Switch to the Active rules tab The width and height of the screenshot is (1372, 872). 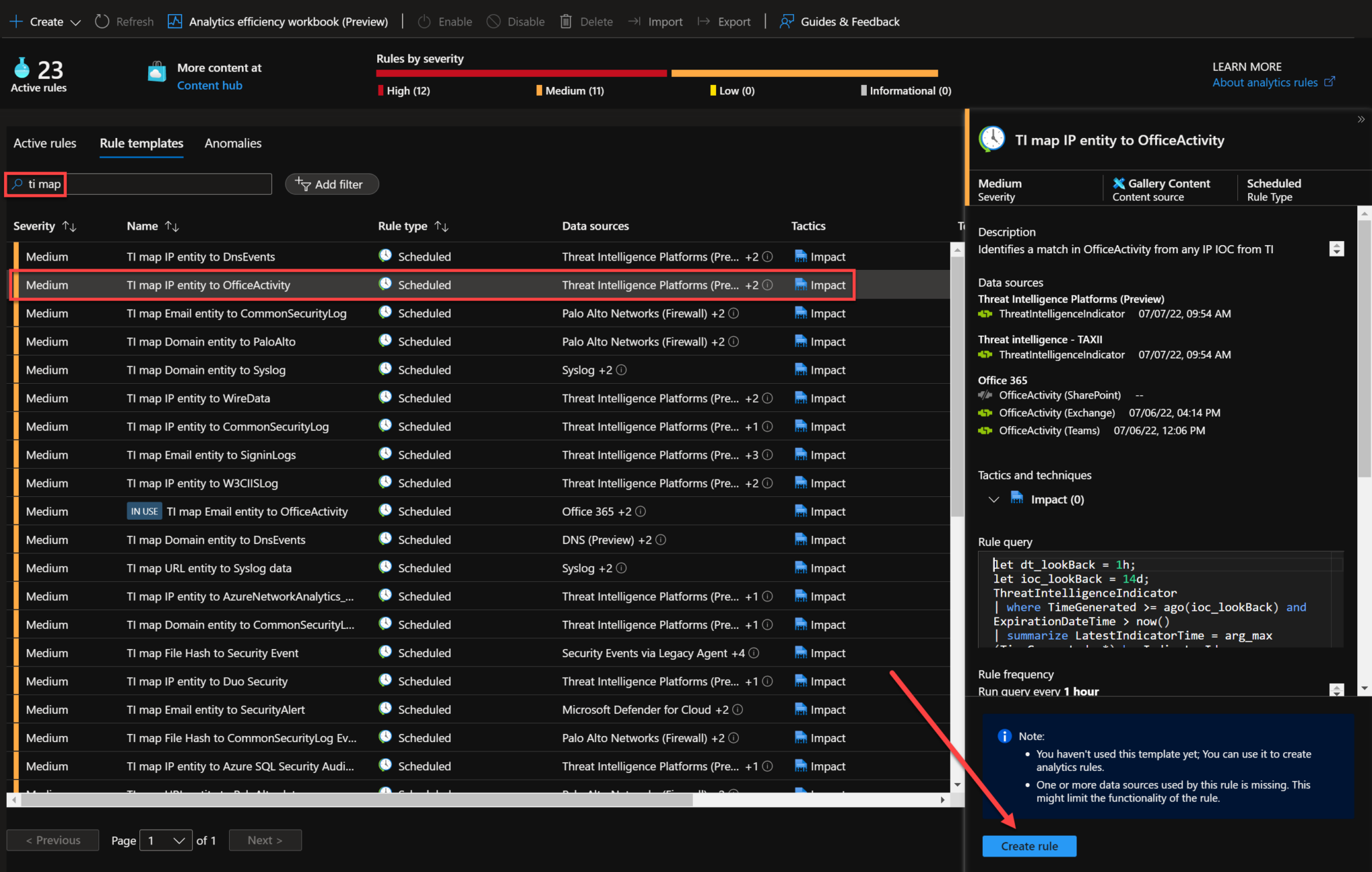[x=44, y=143]
